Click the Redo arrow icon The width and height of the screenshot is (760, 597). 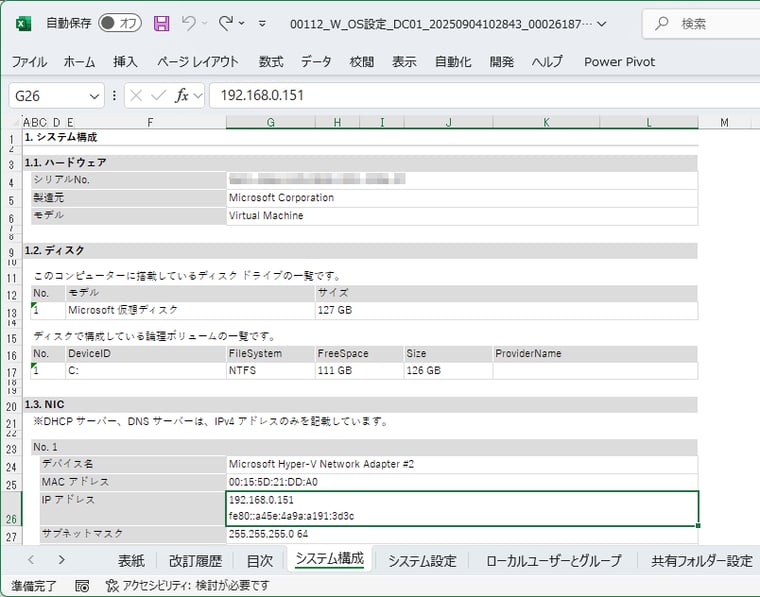click(x=226, y=23)
